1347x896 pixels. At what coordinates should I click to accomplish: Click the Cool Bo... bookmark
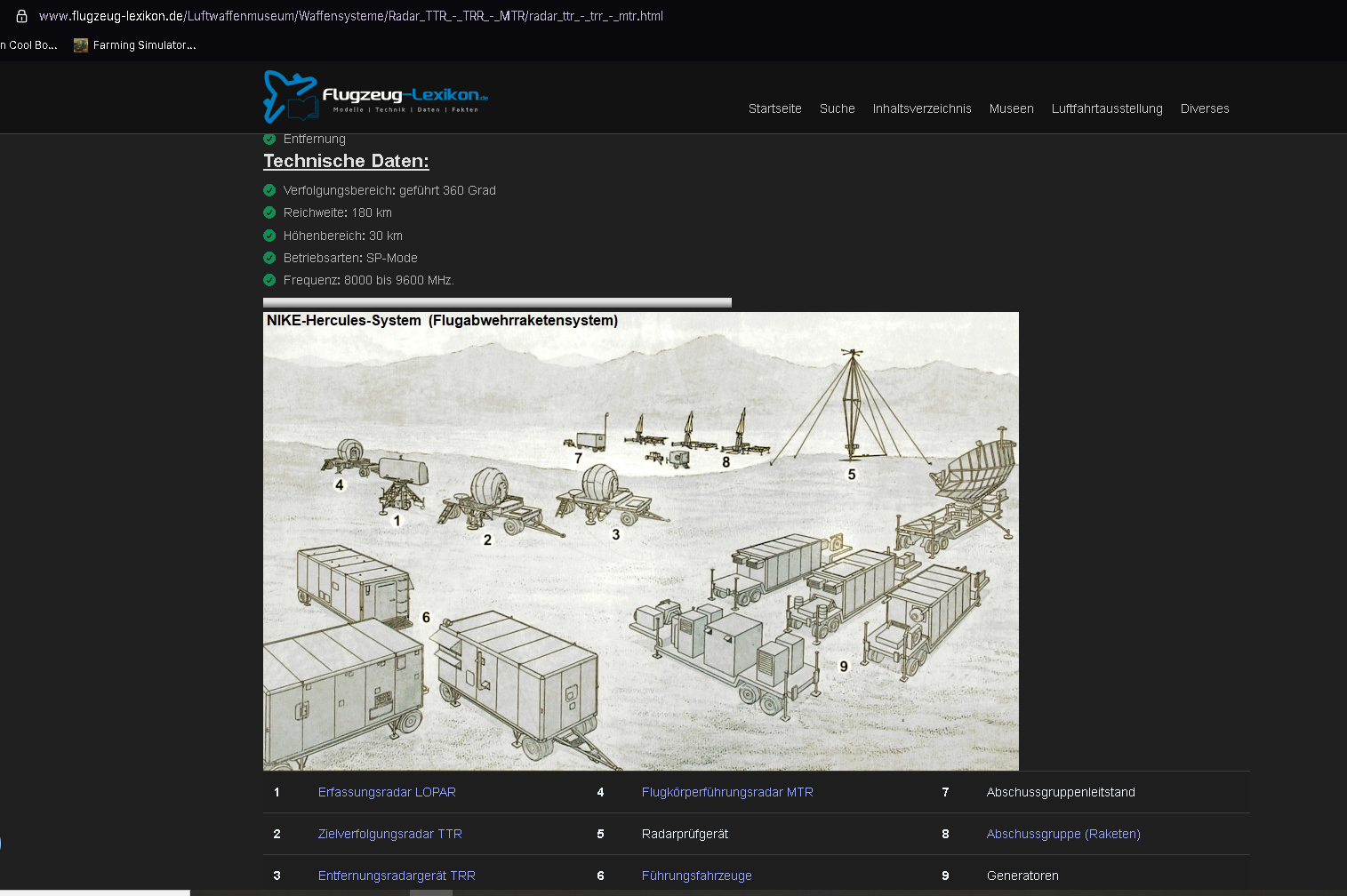[28, 45]
